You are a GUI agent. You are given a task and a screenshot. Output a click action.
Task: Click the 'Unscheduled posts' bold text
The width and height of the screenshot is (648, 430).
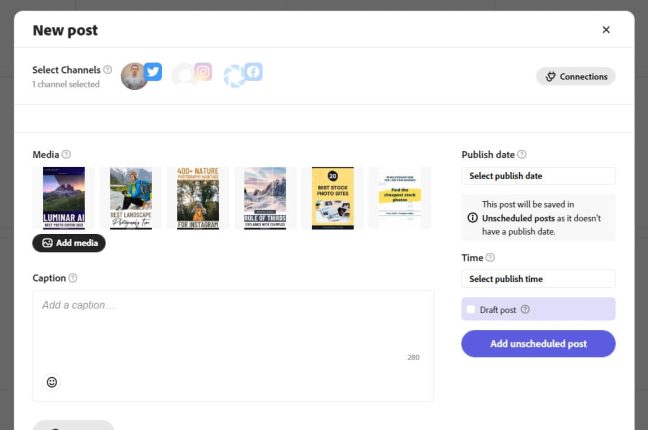tap(518, 218)
